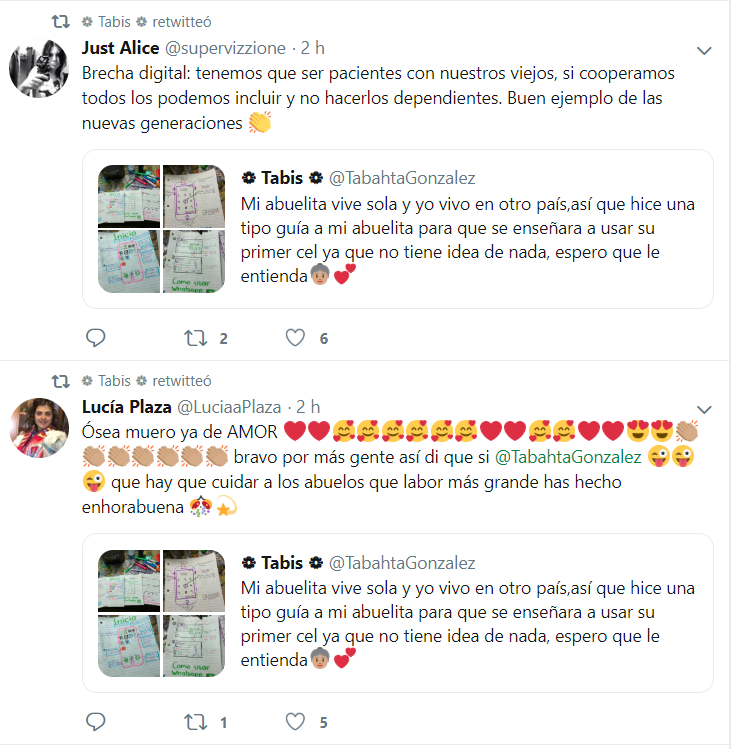731x749 pixels.
Task: Like Just Alice's tweet with the heart
Action: [295, 338]
